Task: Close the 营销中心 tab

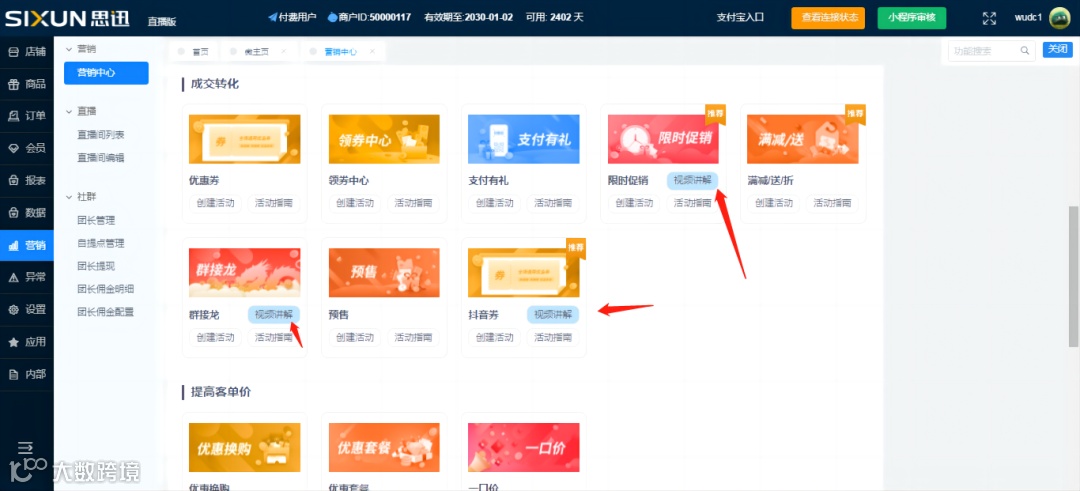Action: point(373,52)
